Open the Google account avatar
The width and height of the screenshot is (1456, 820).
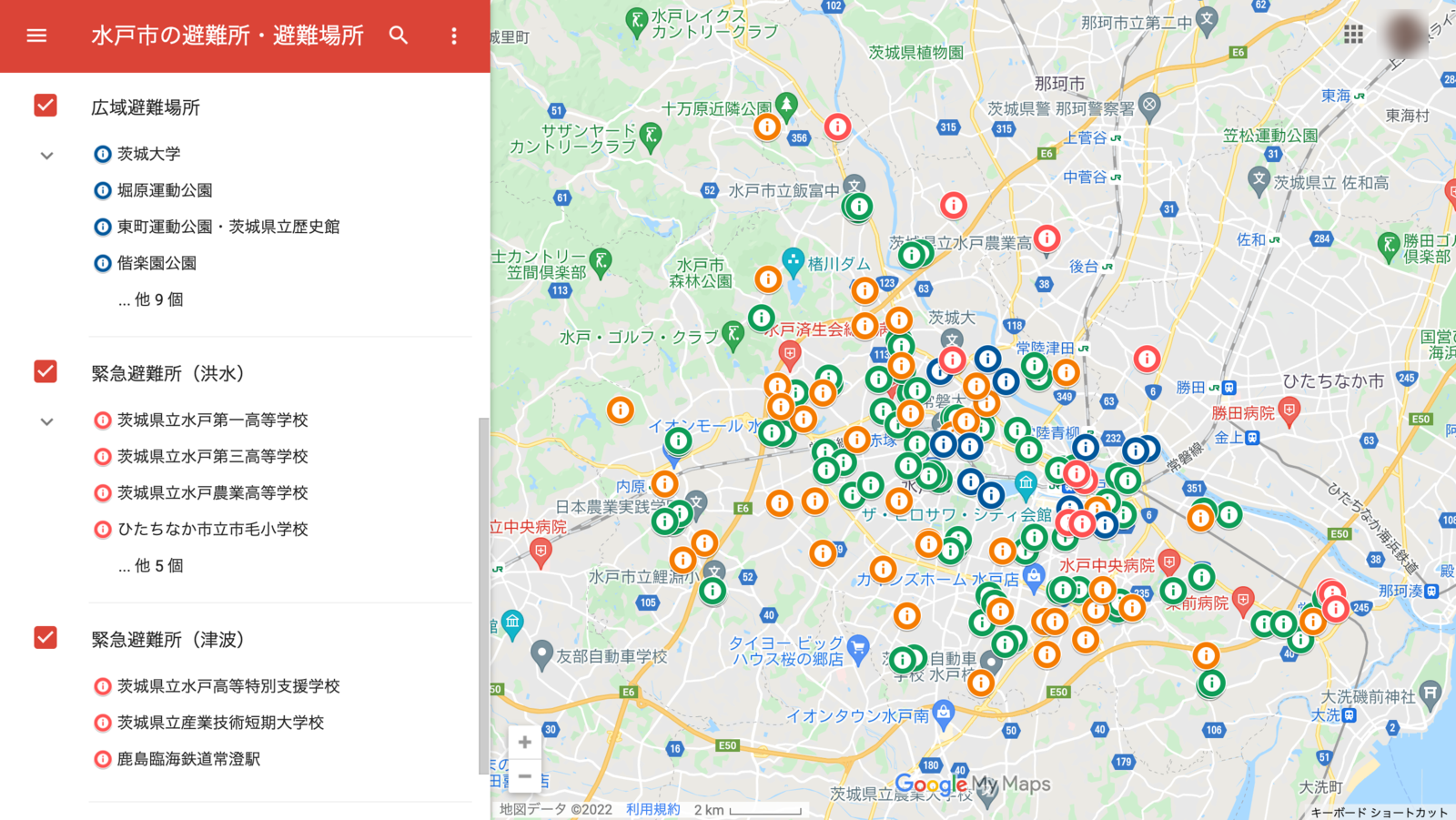pos(1407,35)
